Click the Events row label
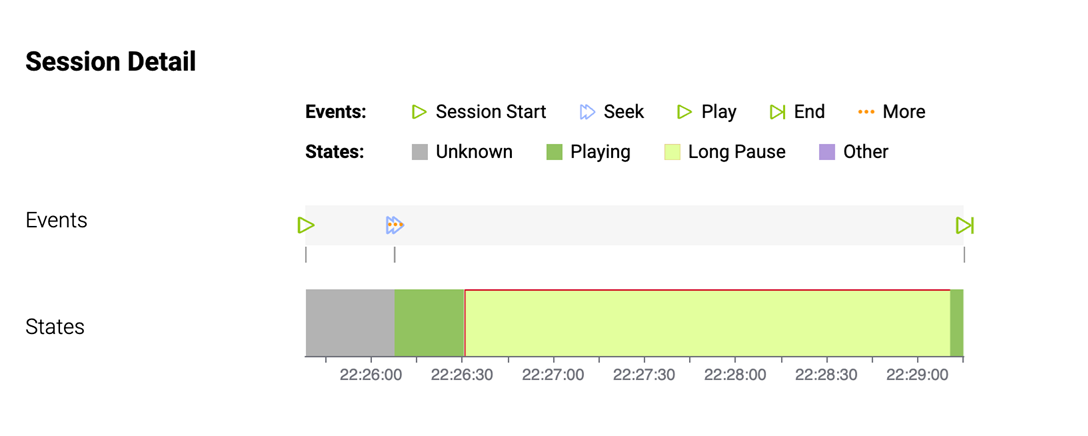 click(x=56, y=220)
